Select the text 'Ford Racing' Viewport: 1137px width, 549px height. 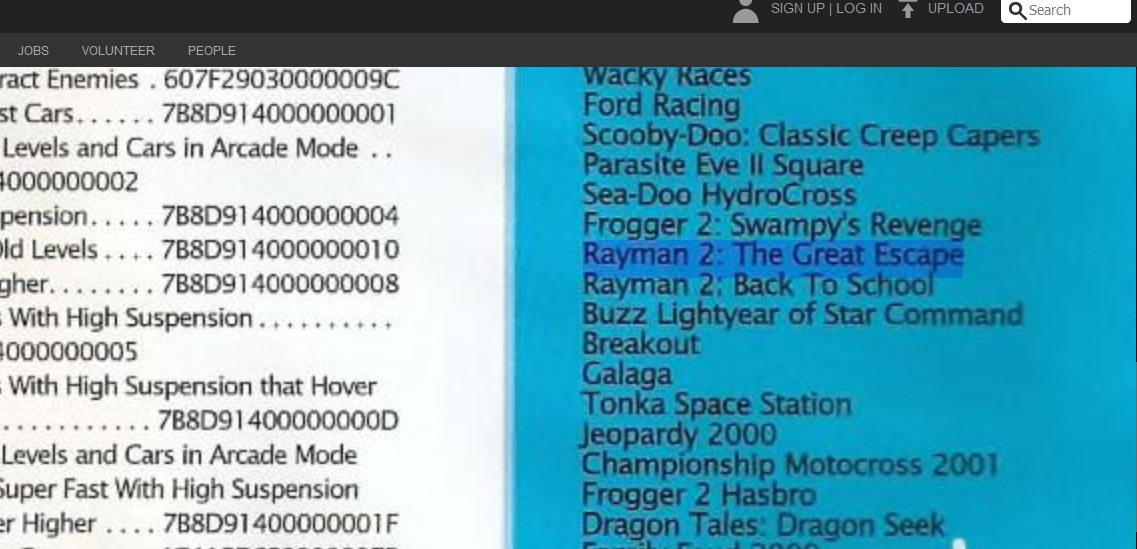(x=661, y=106)
